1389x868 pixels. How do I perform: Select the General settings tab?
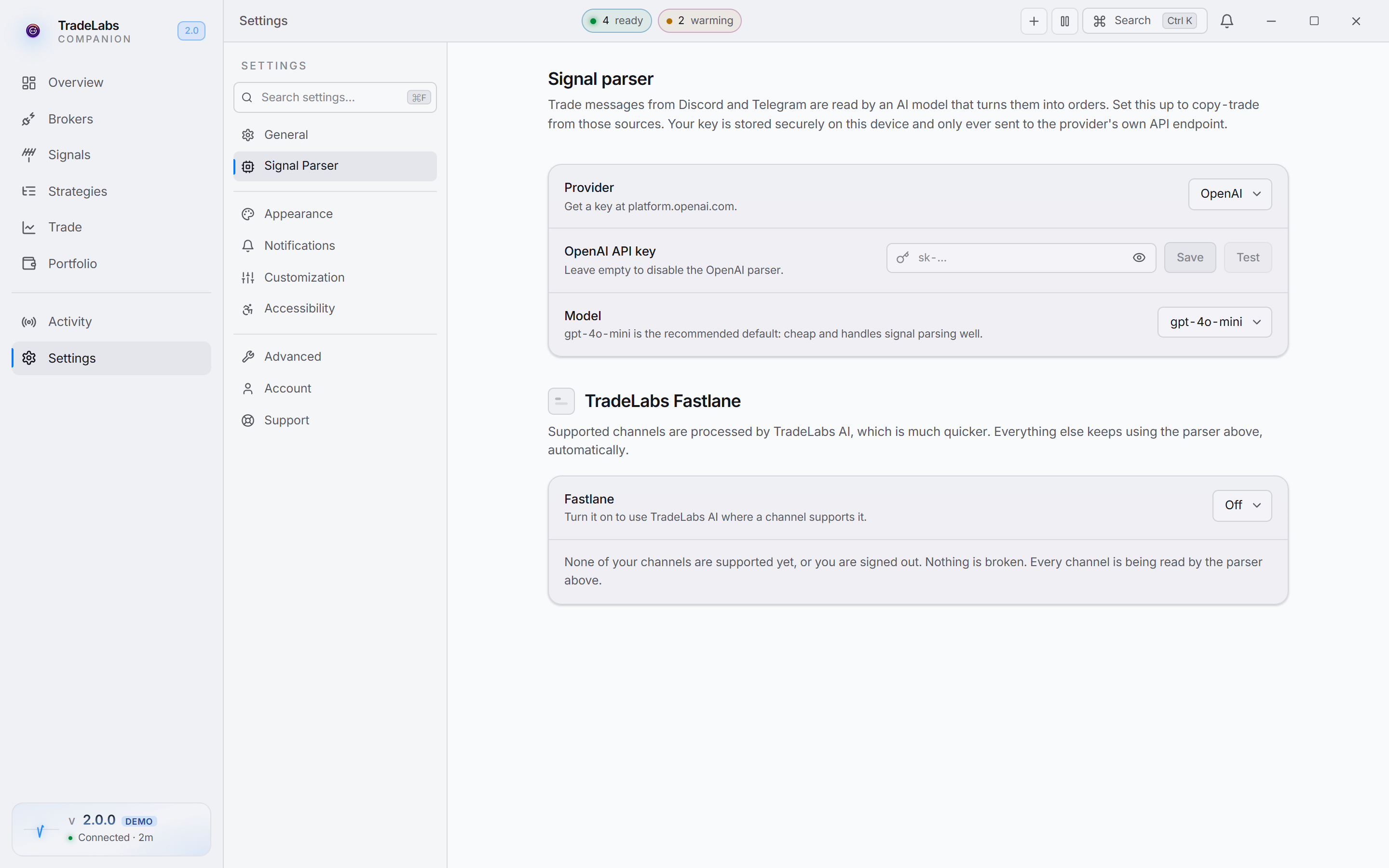pyautogui.click(x=335, y=135)
